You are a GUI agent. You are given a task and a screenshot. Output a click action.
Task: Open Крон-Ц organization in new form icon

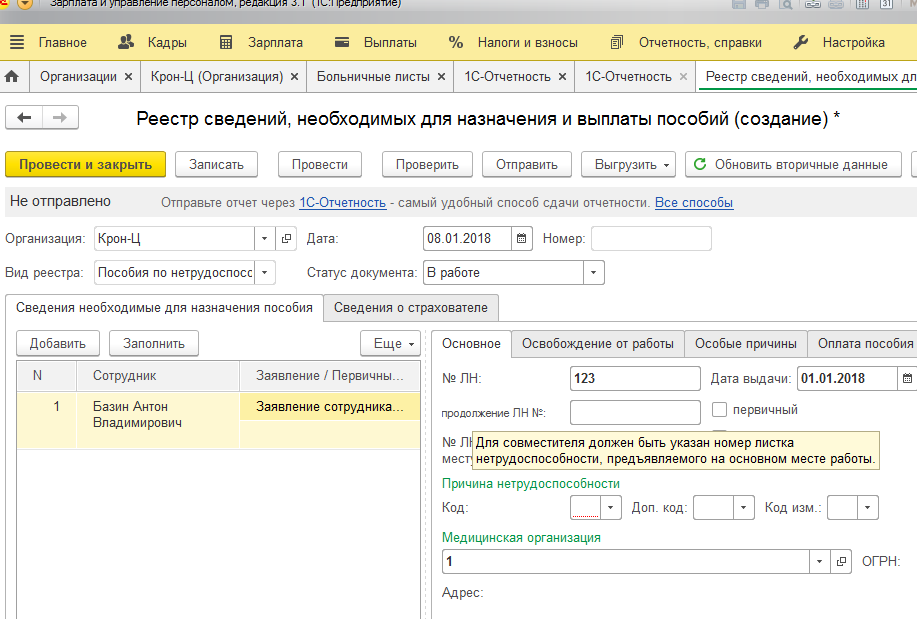point(286,239)
